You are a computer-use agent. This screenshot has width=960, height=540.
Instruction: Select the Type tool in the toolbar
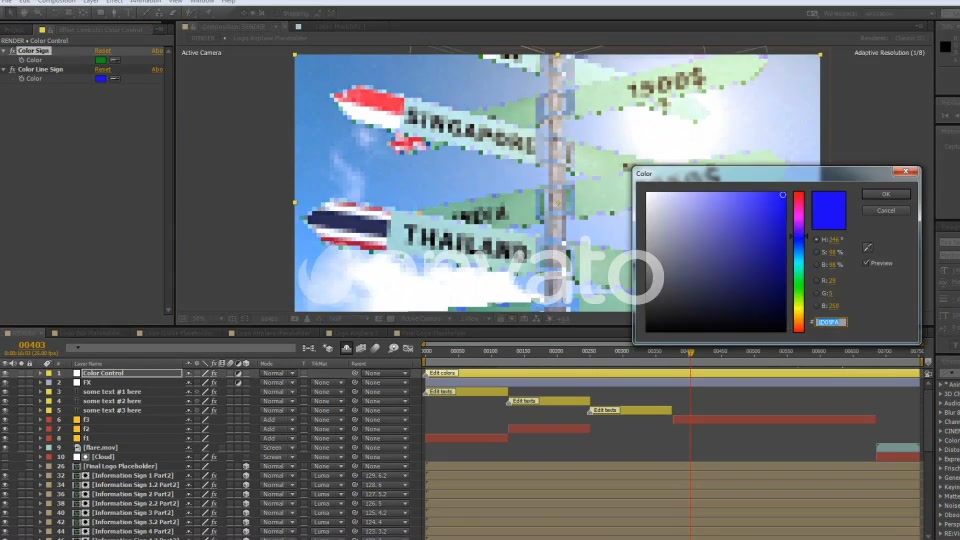[128, 12]
